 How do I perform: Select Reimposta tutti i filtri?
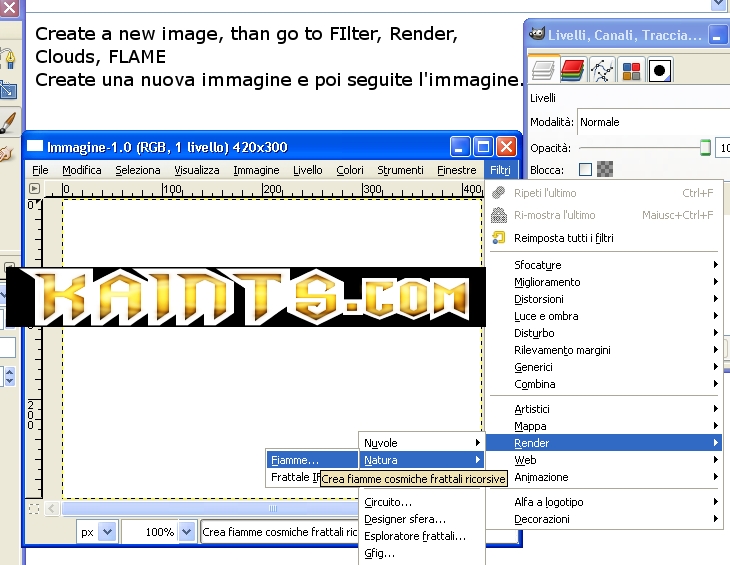pyautogui.click(x=605, y=238)
